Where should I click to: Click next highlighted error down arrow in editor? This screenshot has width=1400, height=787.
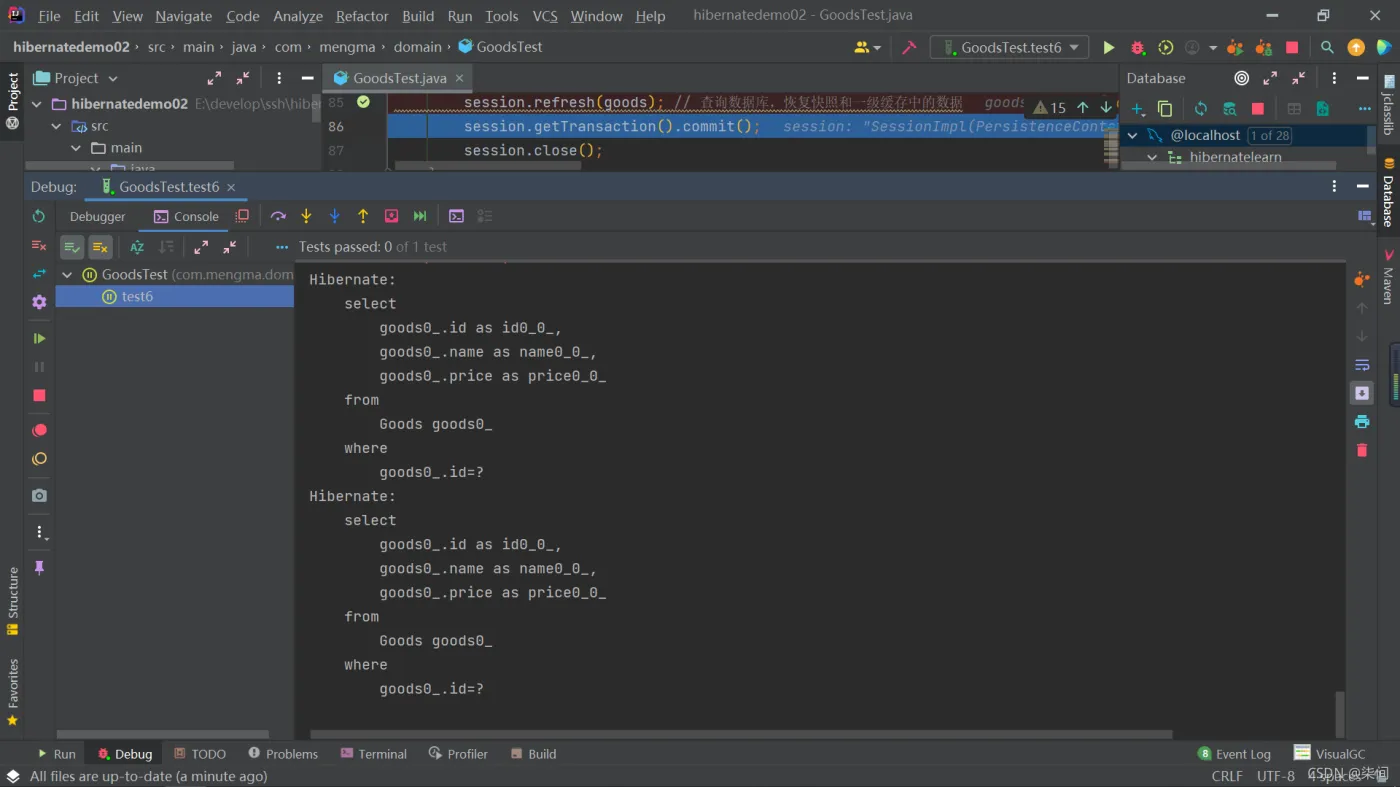point(1106,107)
